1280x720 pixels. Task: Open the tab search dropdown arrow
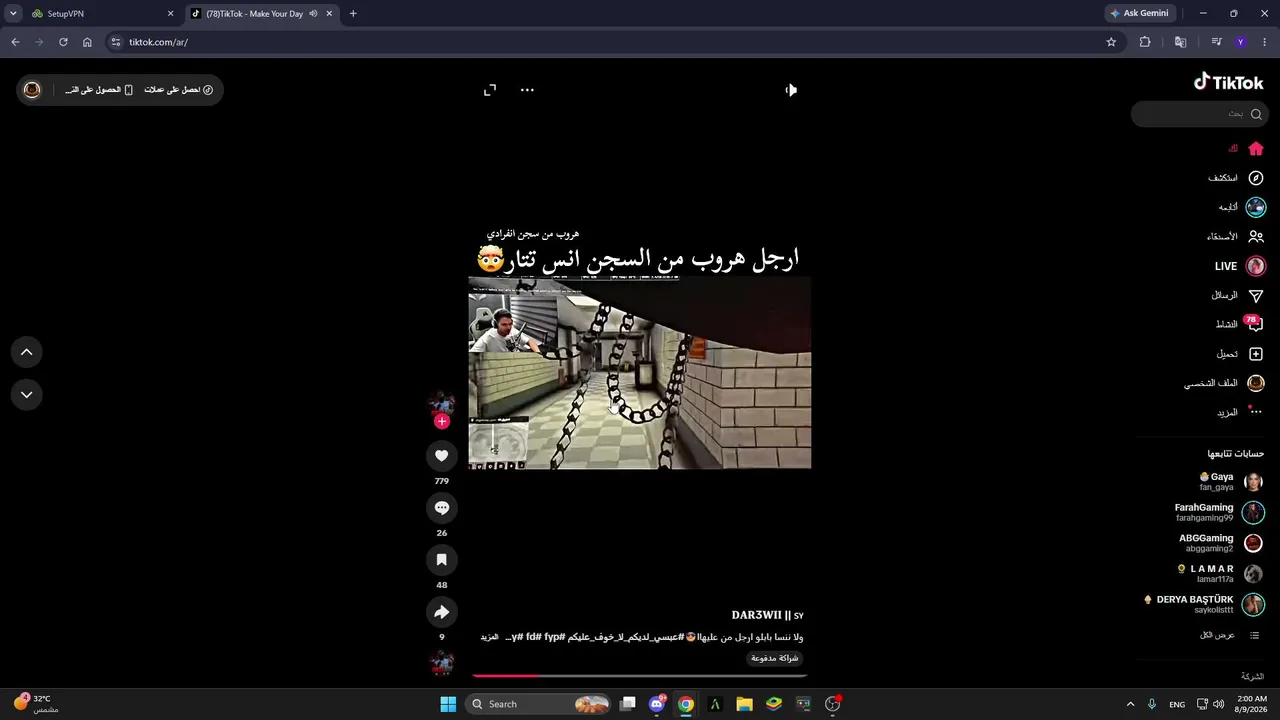(x=13, y=14)
